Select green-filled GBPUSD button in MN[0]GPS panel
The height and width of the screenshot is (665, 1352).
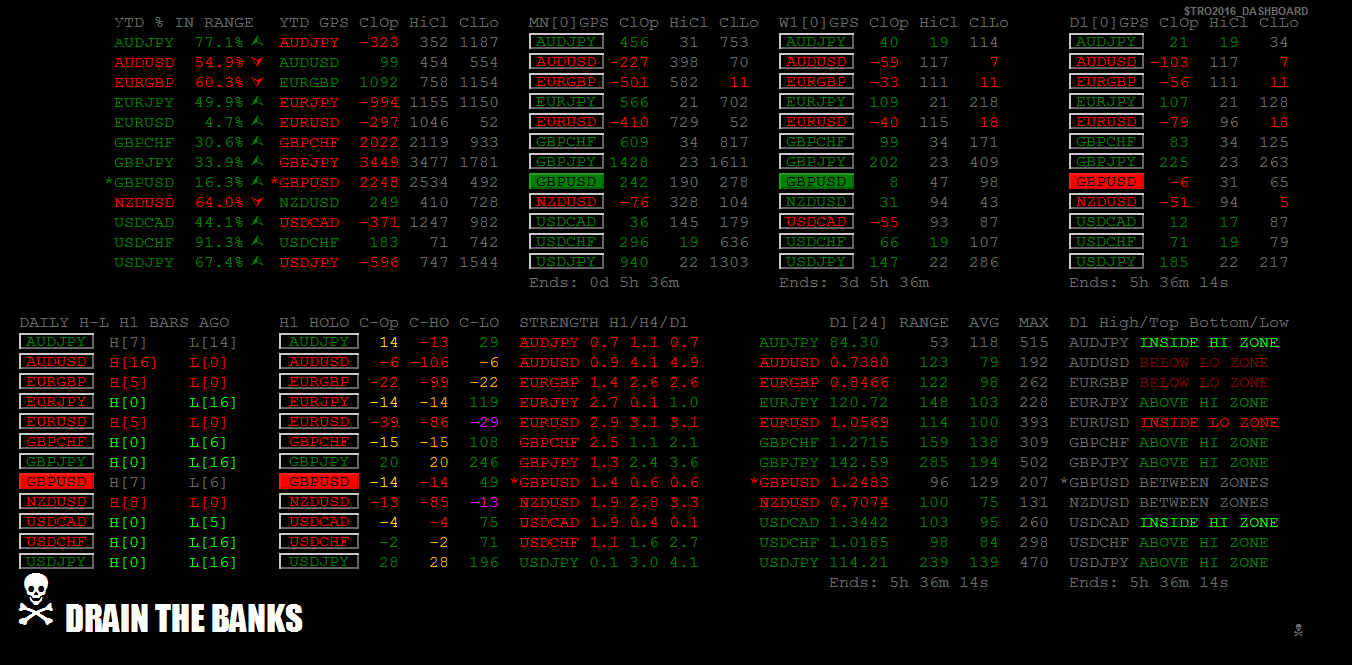[566, 182]
